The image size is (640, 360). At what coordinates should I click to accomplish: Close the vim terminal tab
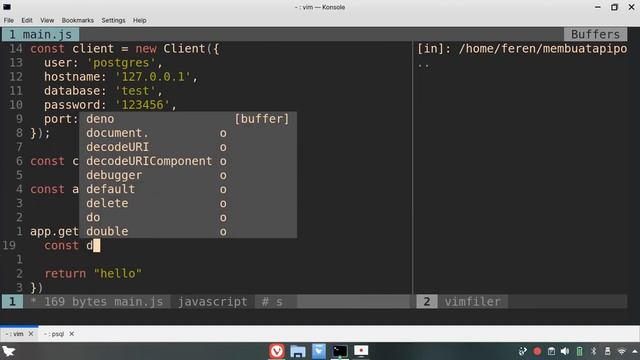[31, 334]
